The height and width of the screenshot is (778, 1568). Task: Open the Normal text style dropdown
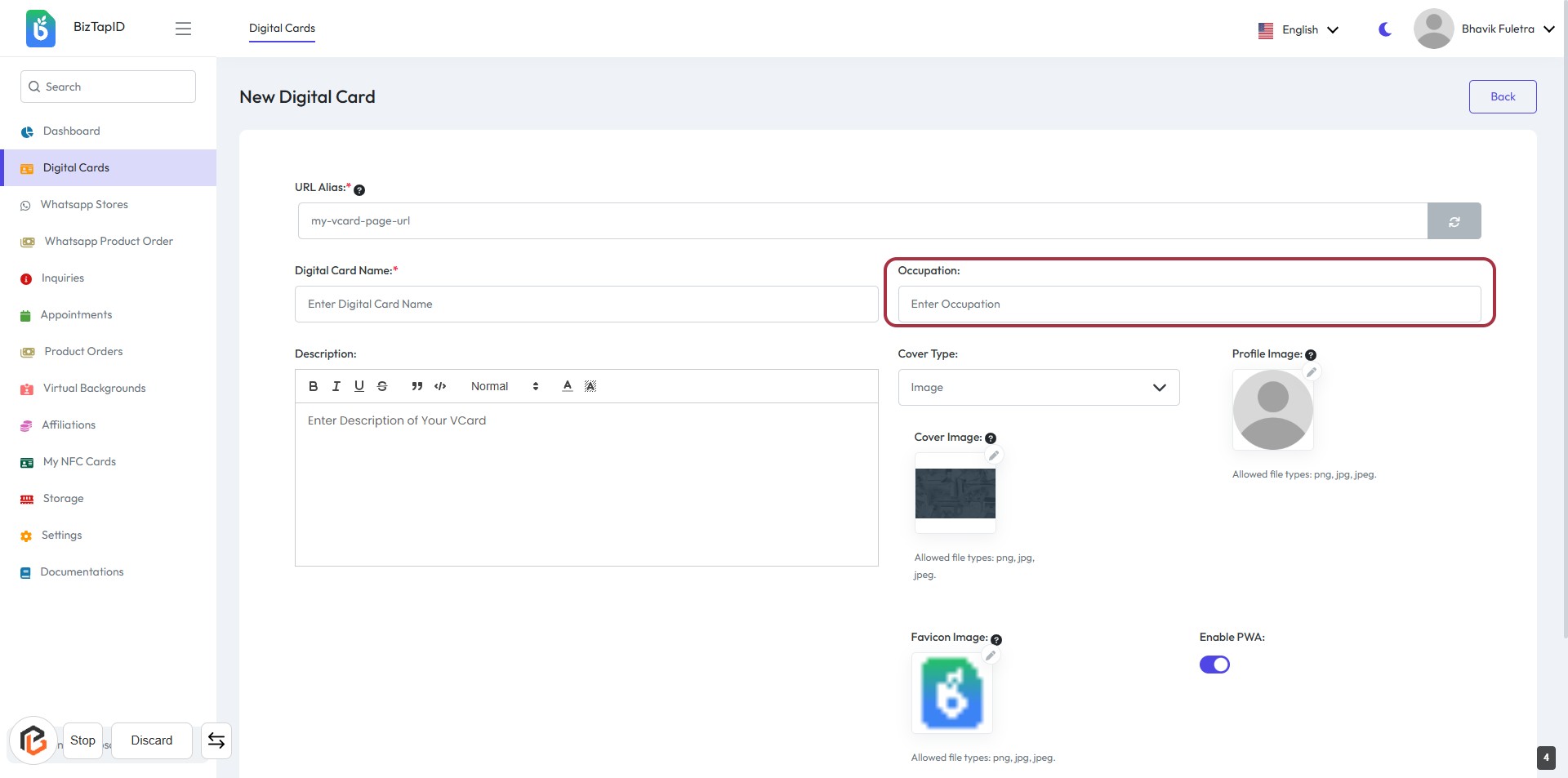coord(504,386)
